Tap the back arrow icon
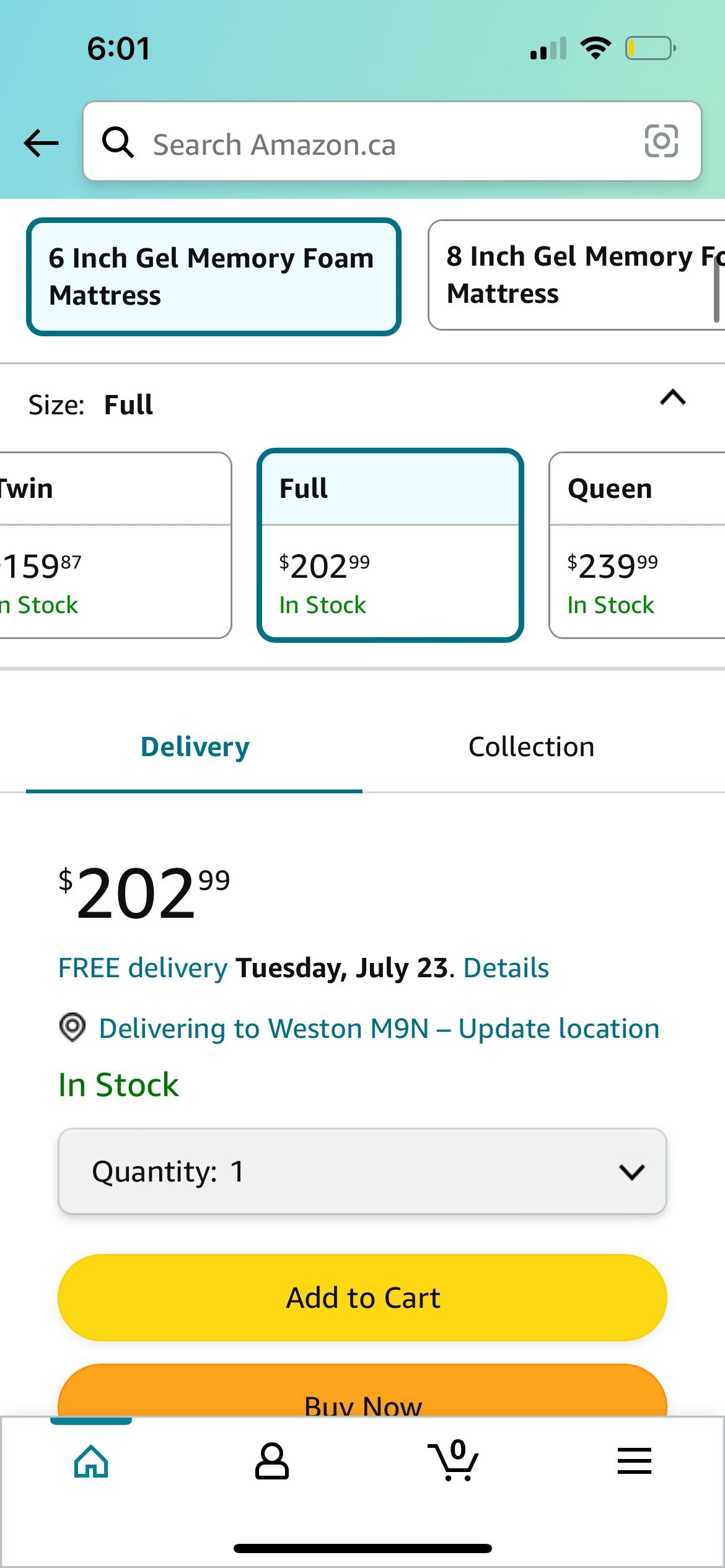725x1568 pixels. pyautogui.click(x=41, y=143)
